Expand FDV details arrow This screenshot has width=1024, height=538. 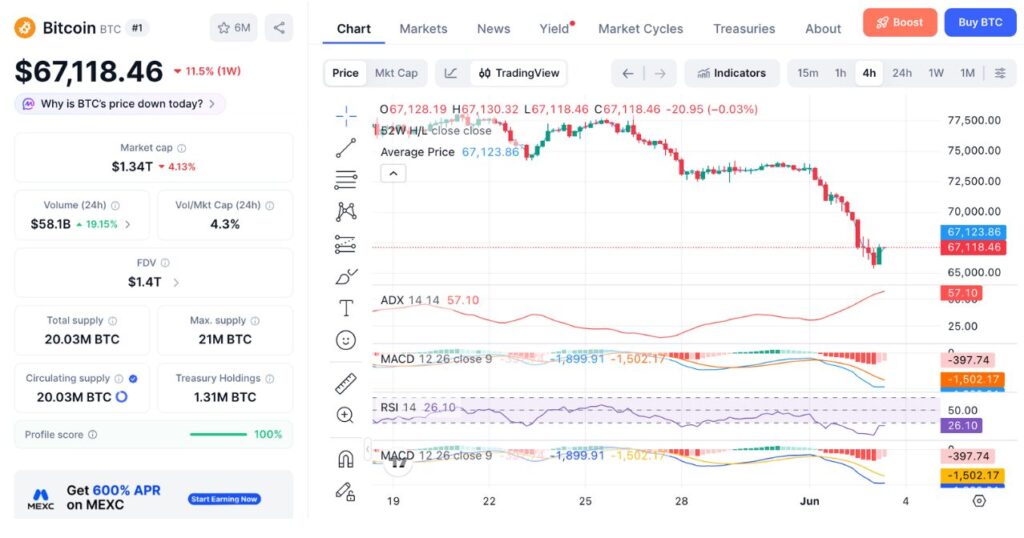[176, 282]
